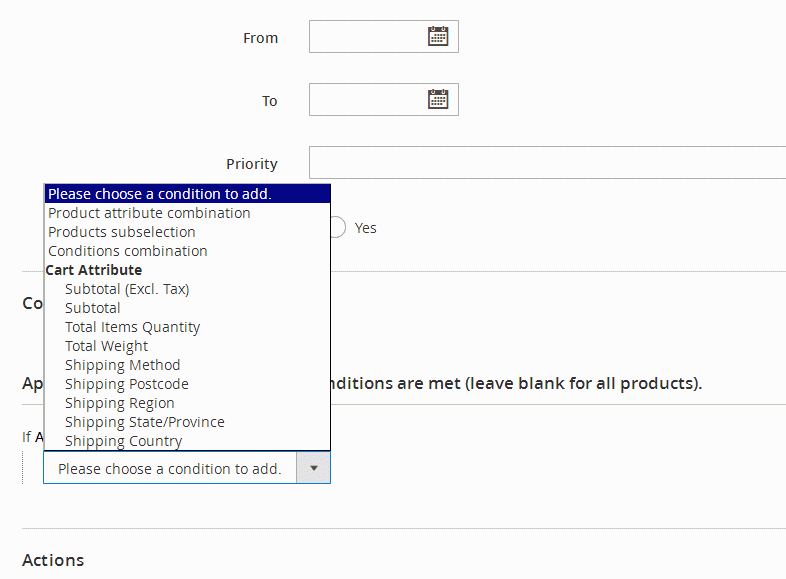Choose 'Shipping Postcode' condition
This screenshot has height=579, width=786.
(x=126, y=384)
